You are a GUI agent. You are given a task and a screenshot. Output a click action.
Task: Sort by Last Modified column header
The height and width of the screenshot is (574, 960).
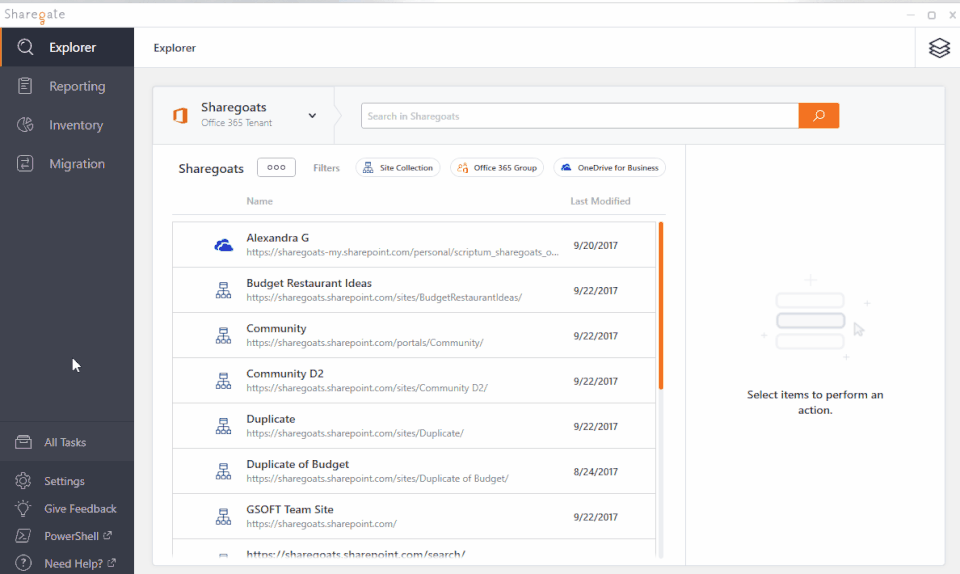(600, 201)
